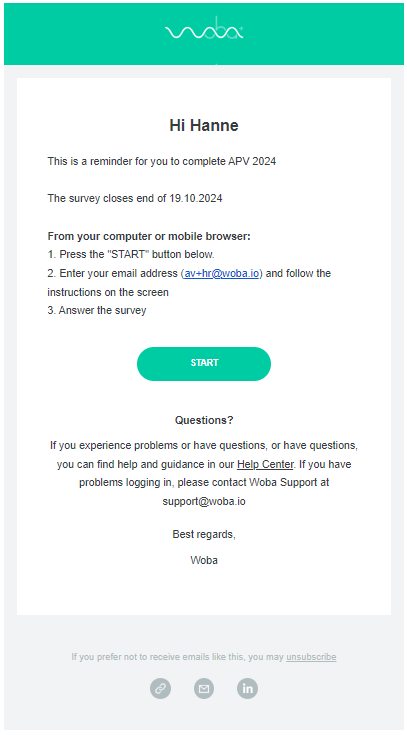Click the "If you prefer not to receive emails" footer text
The height and width of the screenshot is (735, 407).
click(x=178, y=657)
